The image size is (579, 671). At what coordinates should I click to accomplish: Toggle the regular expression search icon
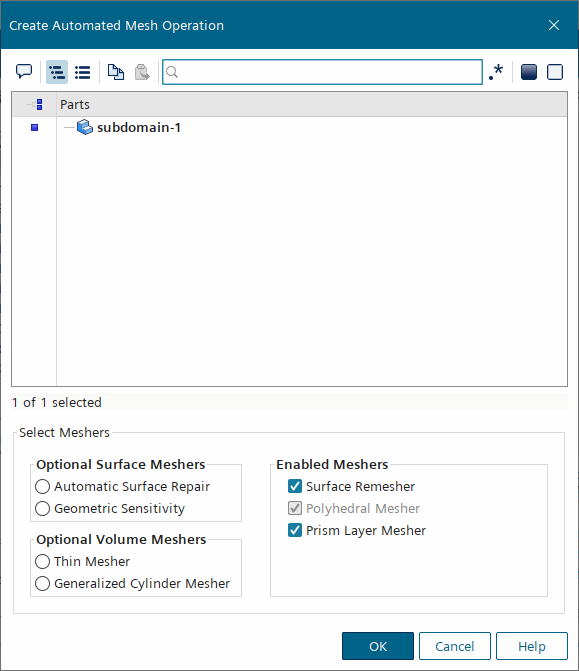click(496, 72)
